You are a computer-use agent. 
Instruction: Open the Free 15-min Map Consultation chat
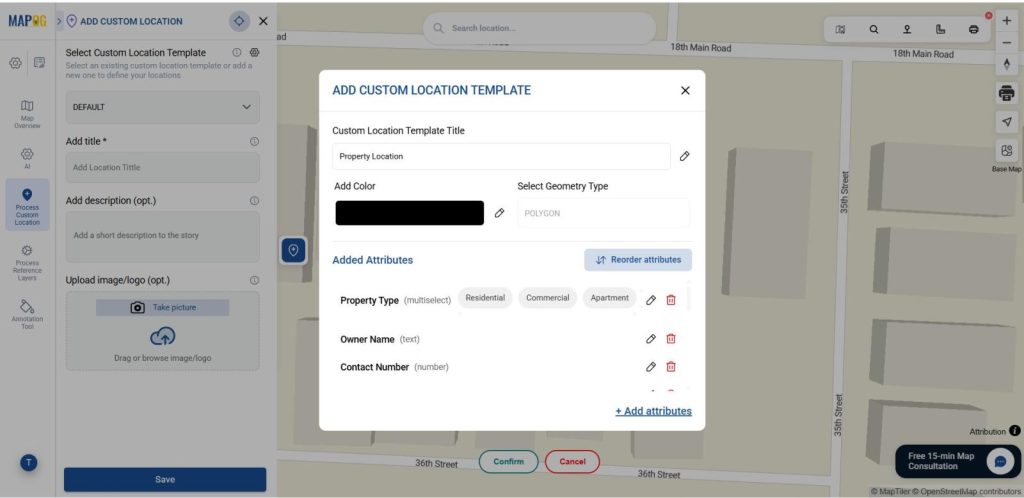point(958,461)
